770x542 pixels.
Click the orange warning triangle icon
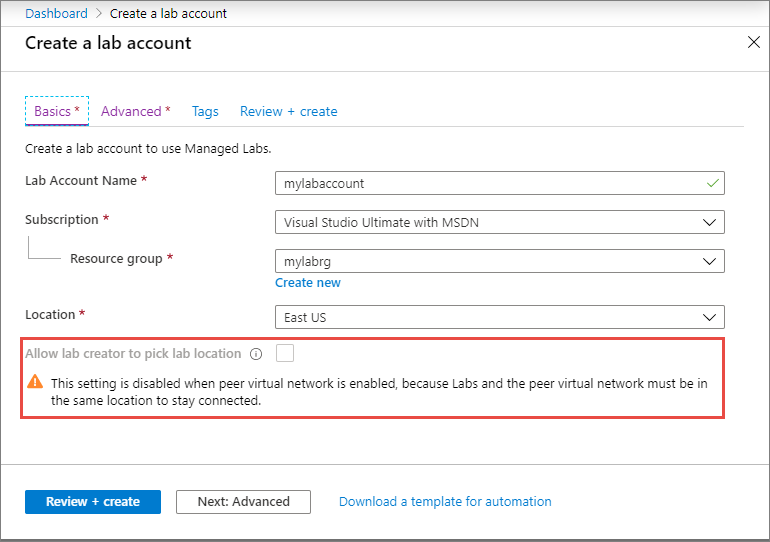[35, 381]
